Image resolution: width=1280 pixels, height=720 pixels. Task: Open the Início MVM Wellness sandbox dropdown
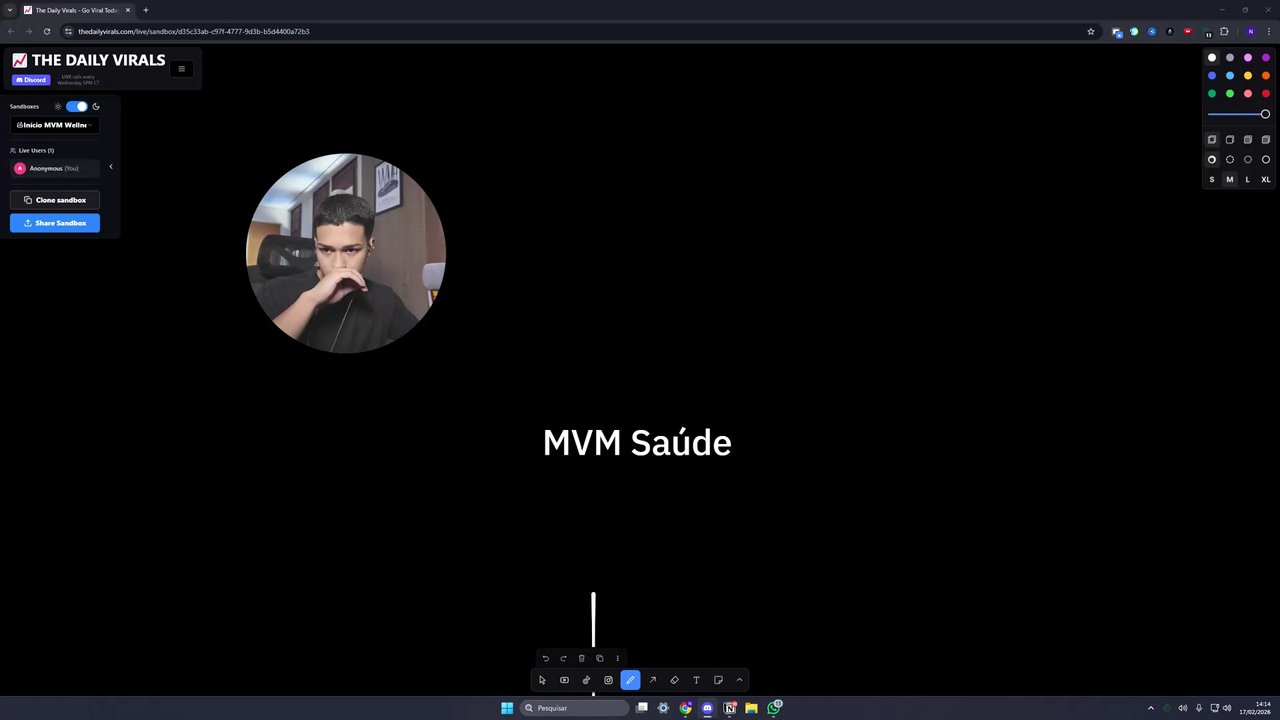pos(55,125)
